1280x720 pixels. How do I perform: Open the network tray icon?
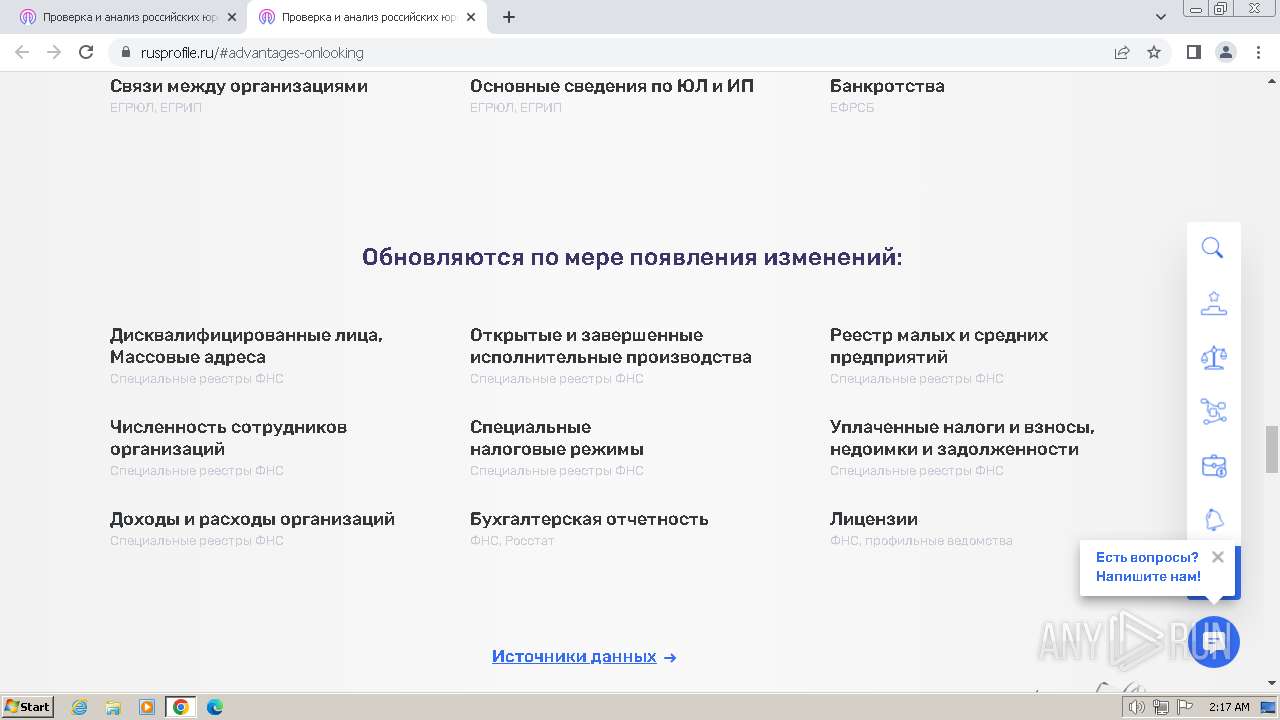(1161, 707)
